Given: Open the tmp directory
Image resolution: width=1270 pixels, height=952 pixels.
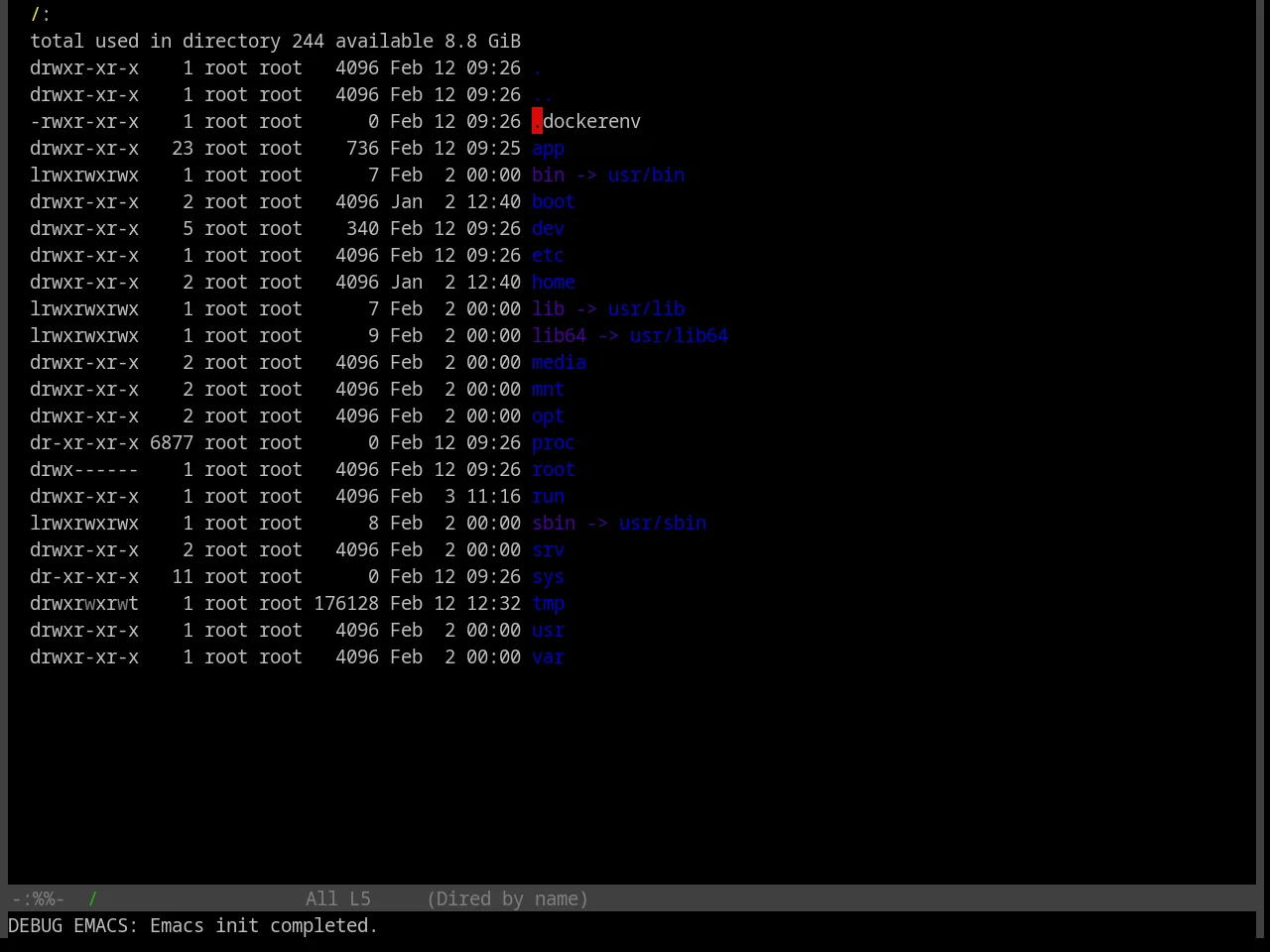Looking at the screenshot, I should click(548, 603).
